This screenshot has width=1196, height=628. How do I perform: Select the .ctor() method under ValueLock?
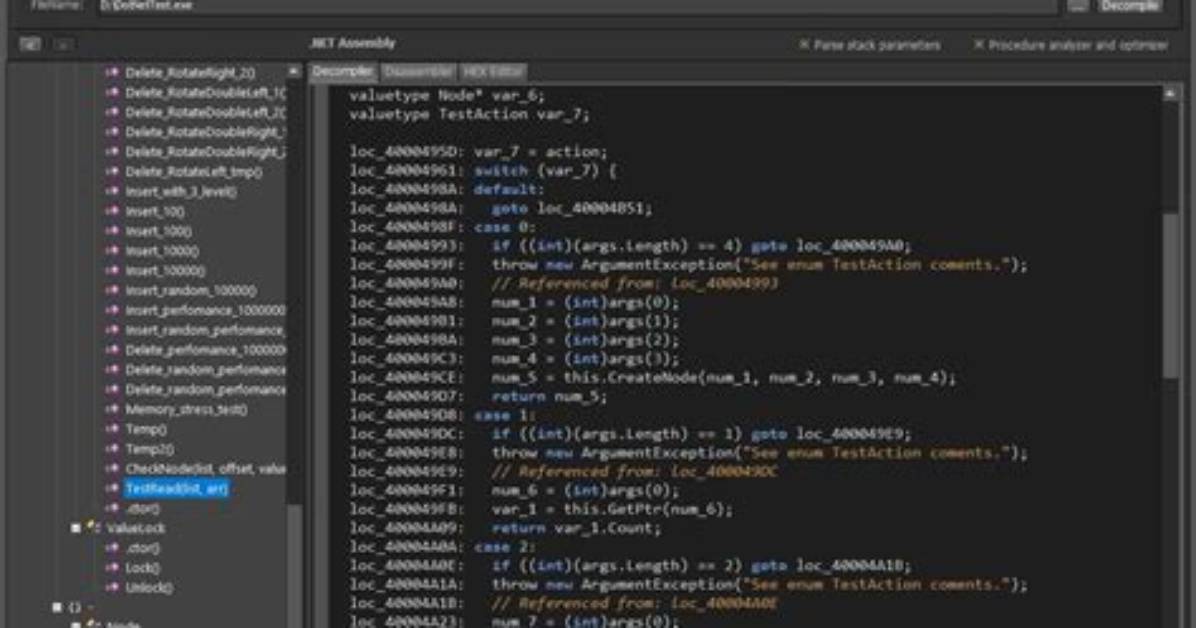143,548
